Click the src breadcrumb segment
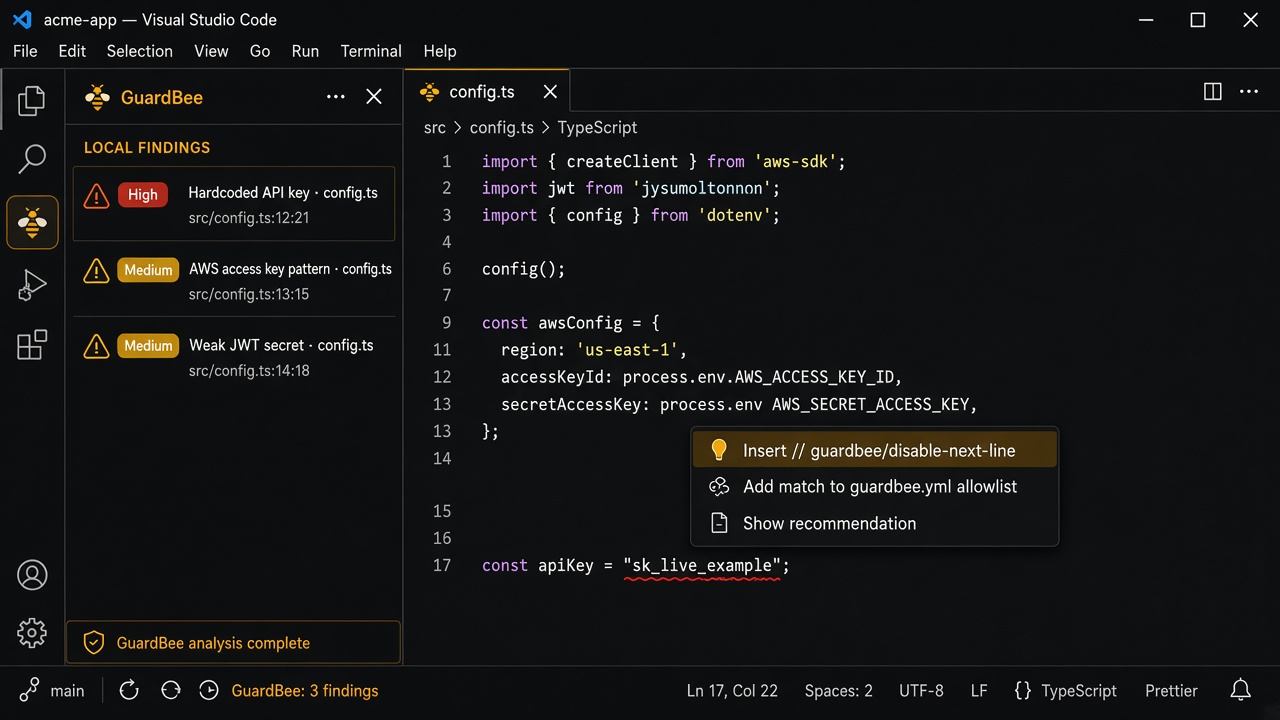The width and height of the screenshot is (1280, 720). tap(435, 128)
